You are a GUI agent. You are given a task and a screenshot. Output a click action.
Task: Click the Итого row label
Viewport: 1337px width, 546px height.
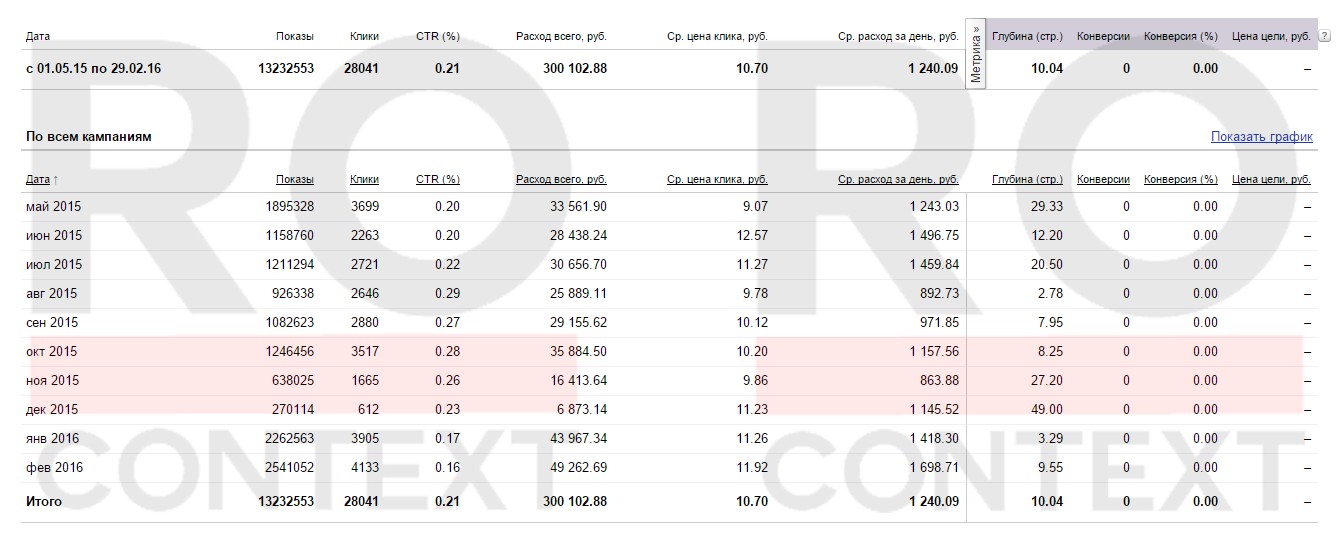click(x=44, y=502)
